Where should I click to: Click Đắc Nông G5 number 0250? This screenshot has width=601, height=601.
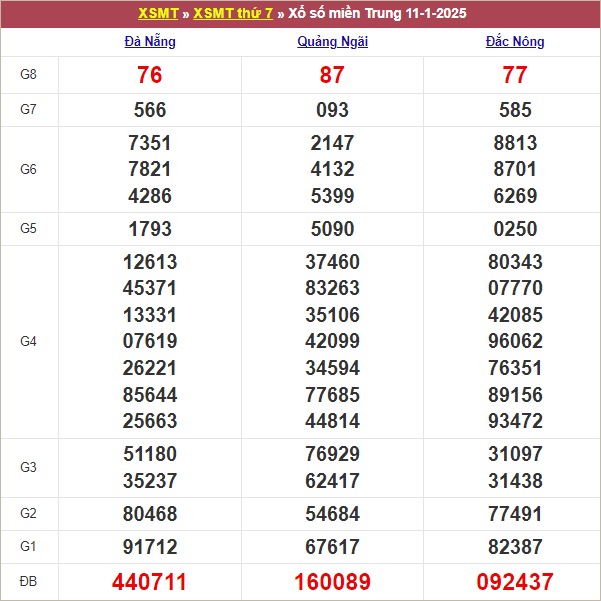515,229
